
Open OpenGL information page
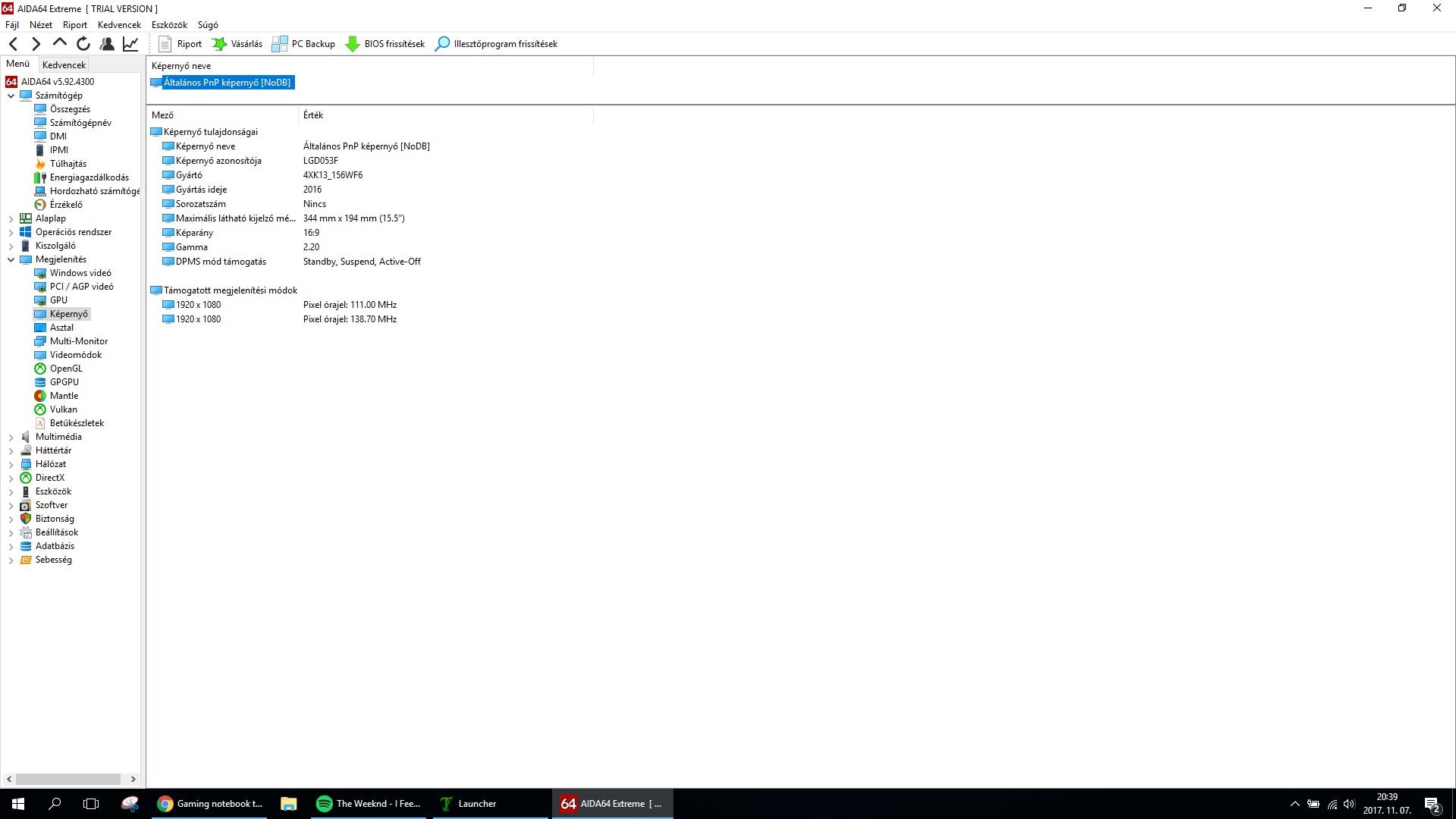66,369
